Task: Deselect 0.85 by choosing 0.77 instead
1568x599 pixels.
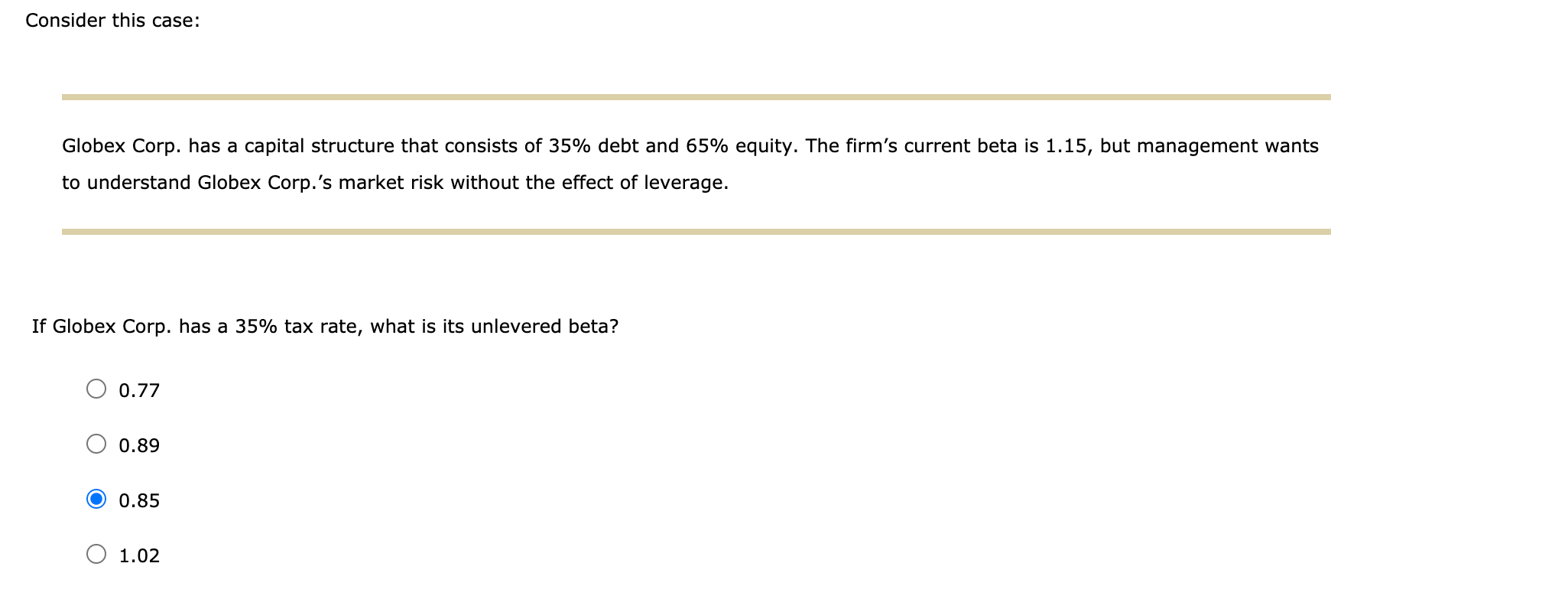Action: [97, 389]
